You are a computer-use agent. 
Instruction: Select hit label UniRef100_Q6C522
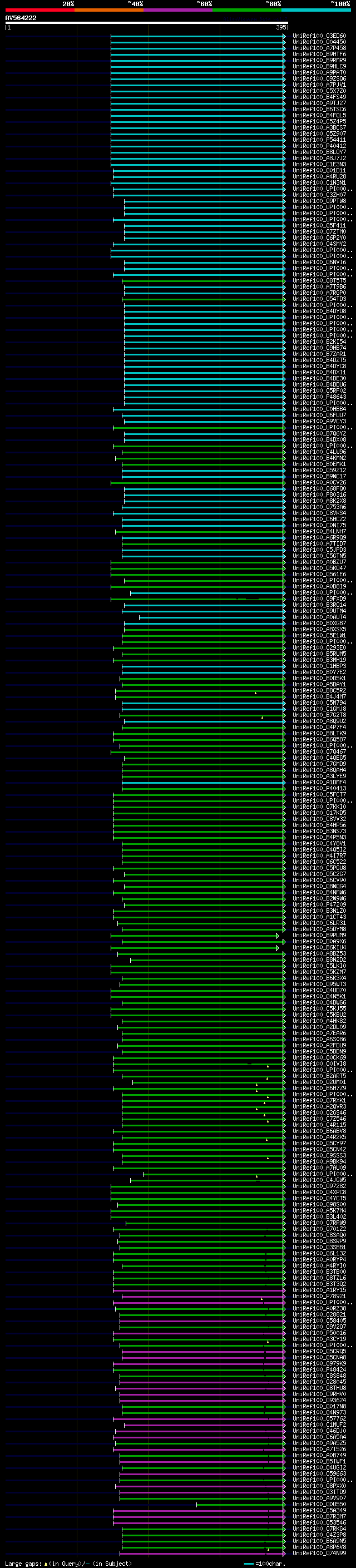click(319, 861)
